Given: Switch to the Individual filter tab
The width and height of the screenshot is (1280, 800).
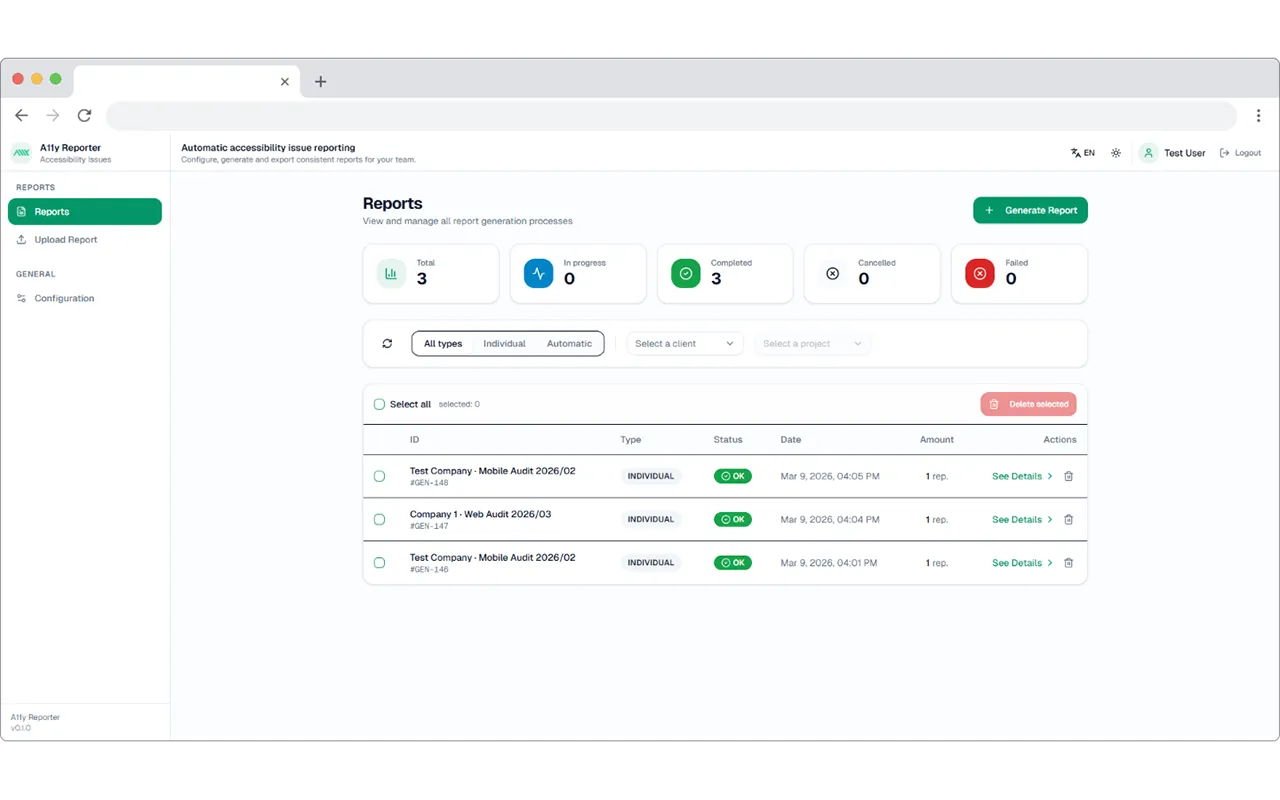Looking at the screenshot, I should pos(504,343).
